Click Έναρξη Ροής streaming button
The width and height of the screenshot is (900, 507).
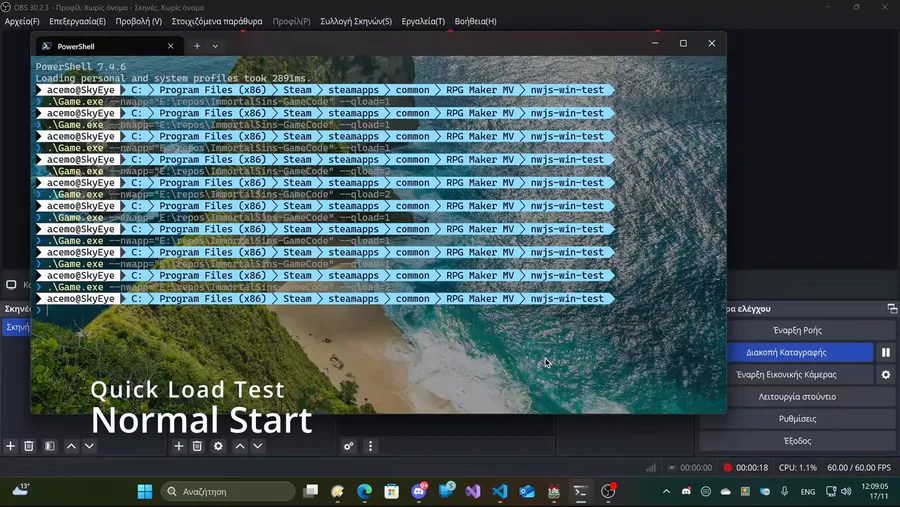(x=797, y=330)
